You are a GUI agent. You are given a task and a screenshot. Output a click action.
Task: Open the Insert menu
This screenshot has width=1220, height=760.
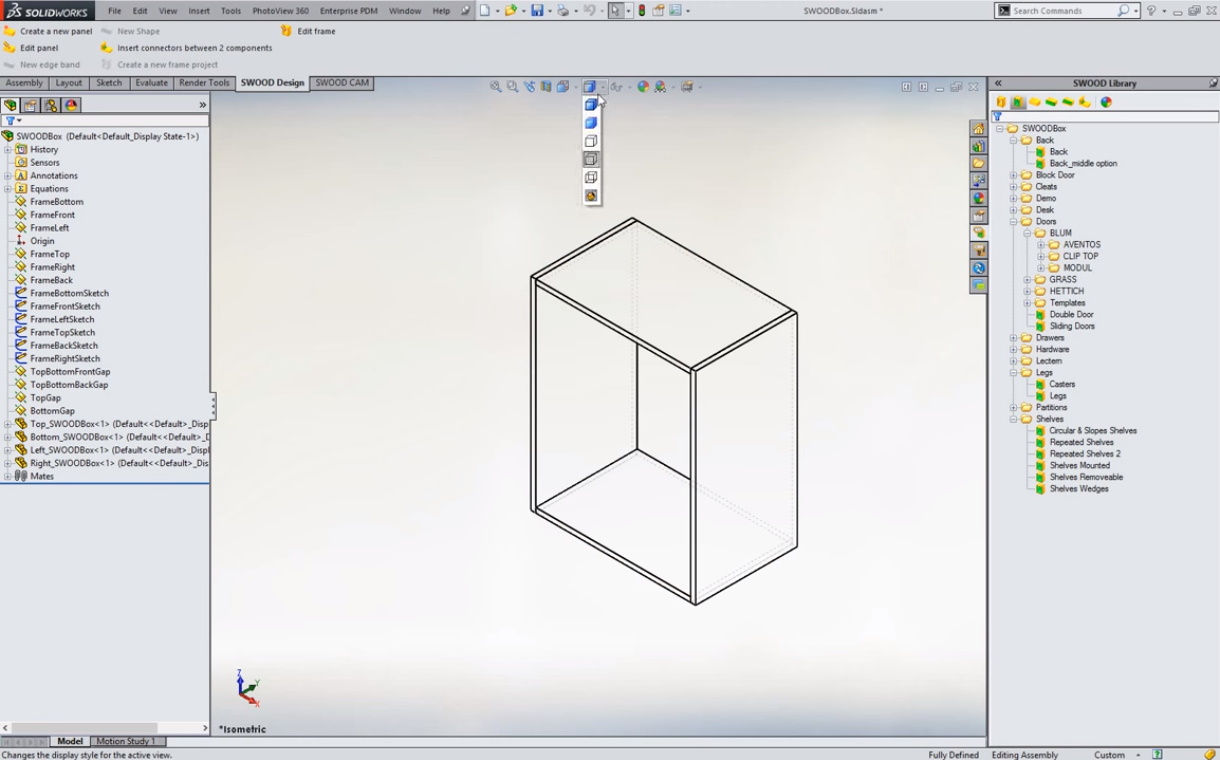[199, 11]
